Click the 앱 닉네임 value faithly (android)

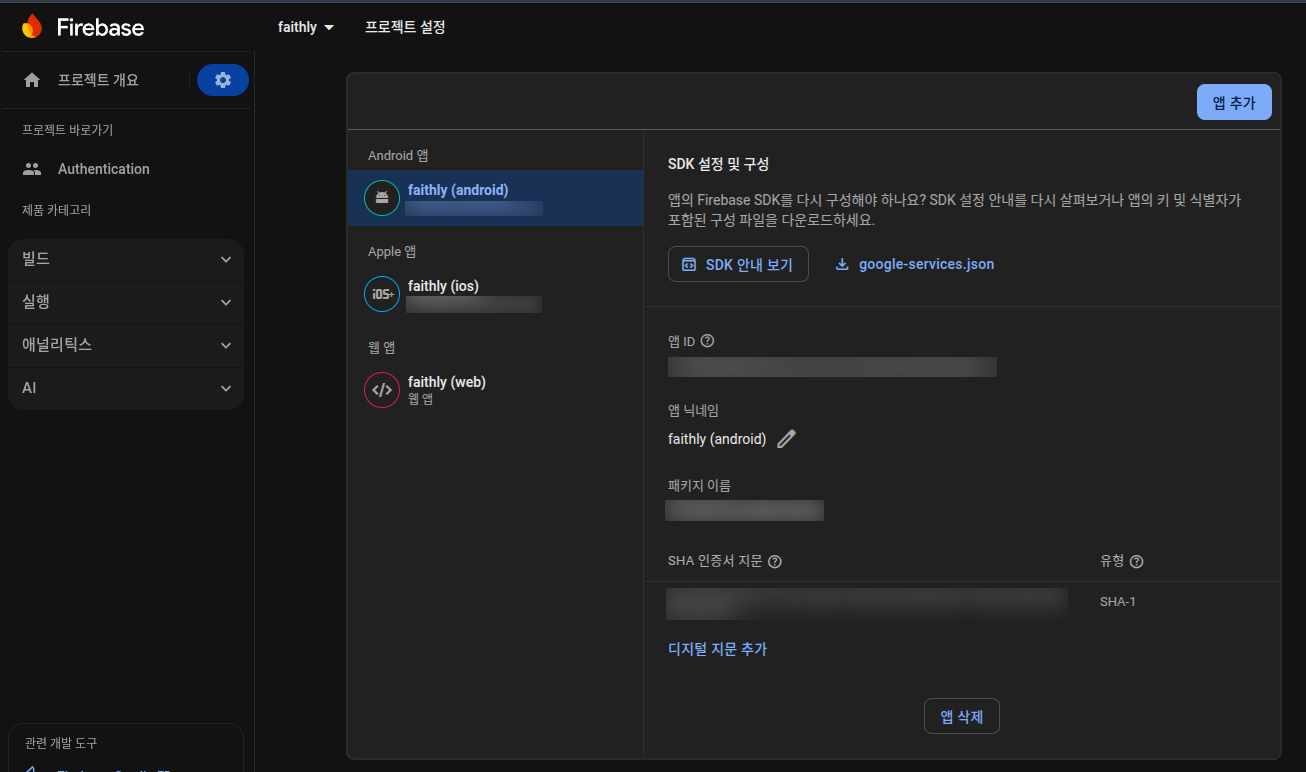717,439
